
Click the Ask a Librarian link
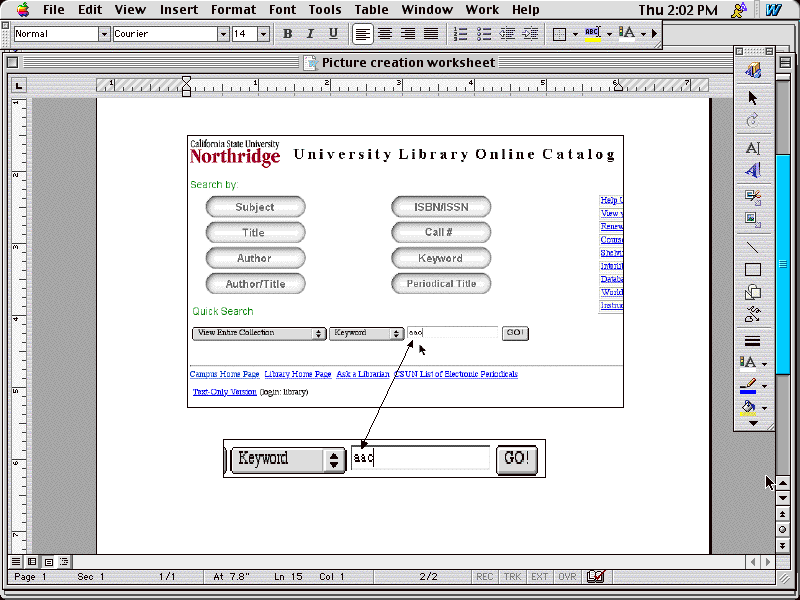pos(363,374)
